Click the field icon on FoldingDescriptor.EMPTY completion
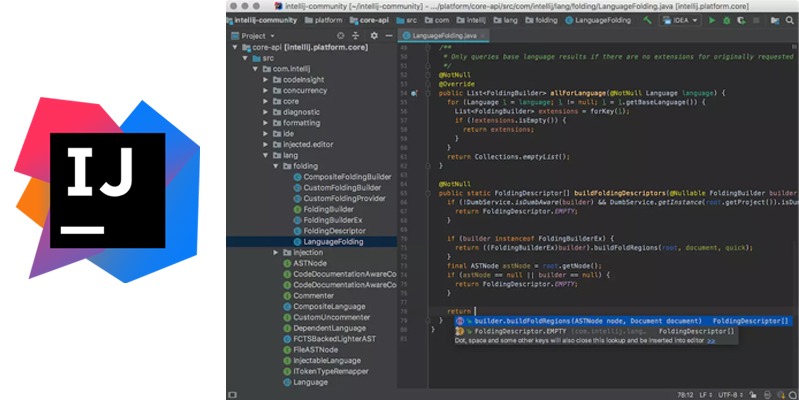 point(460,331)
